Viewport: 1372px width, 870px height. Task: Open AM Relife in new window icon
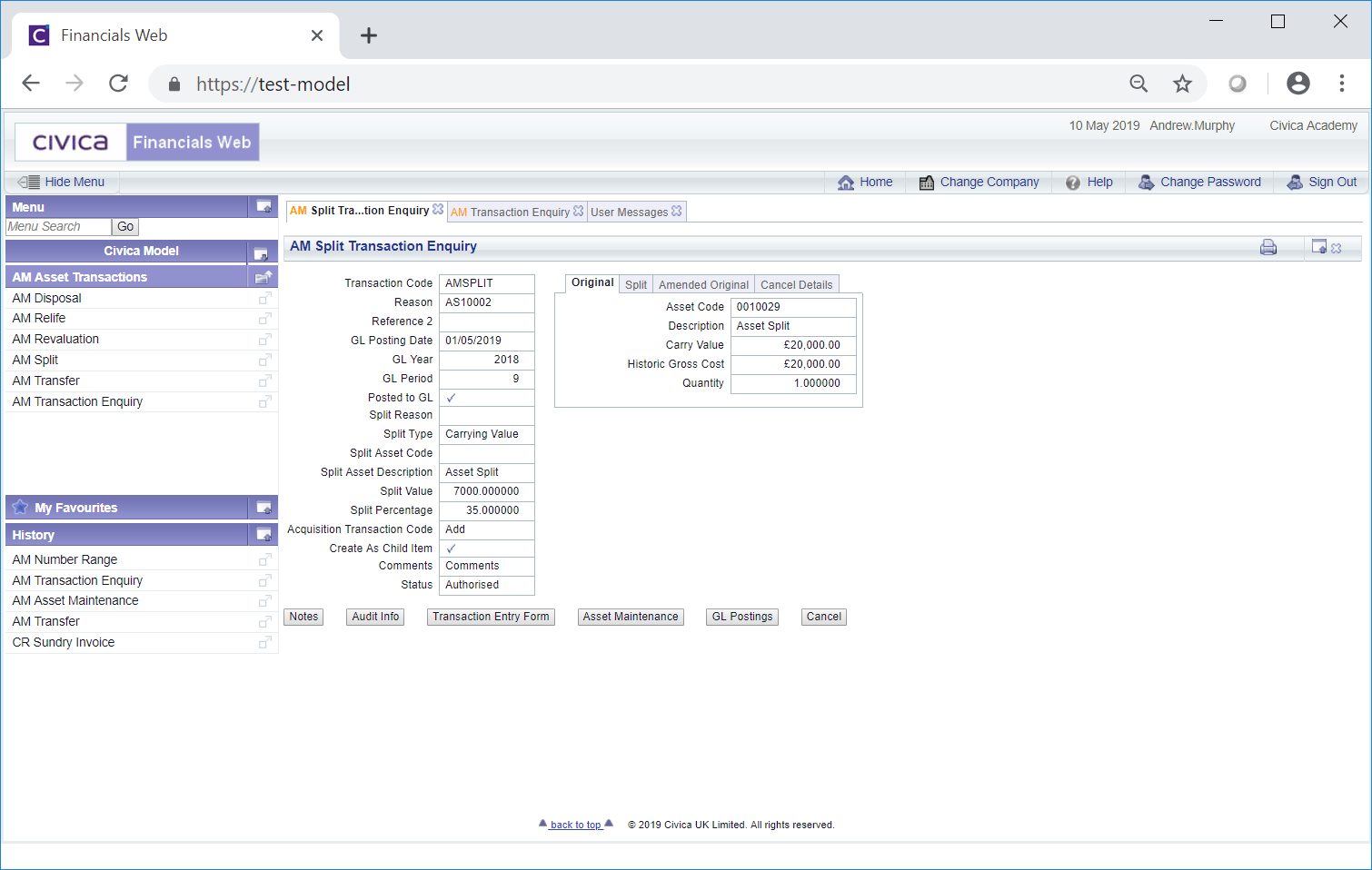click(x=264, y=319)
